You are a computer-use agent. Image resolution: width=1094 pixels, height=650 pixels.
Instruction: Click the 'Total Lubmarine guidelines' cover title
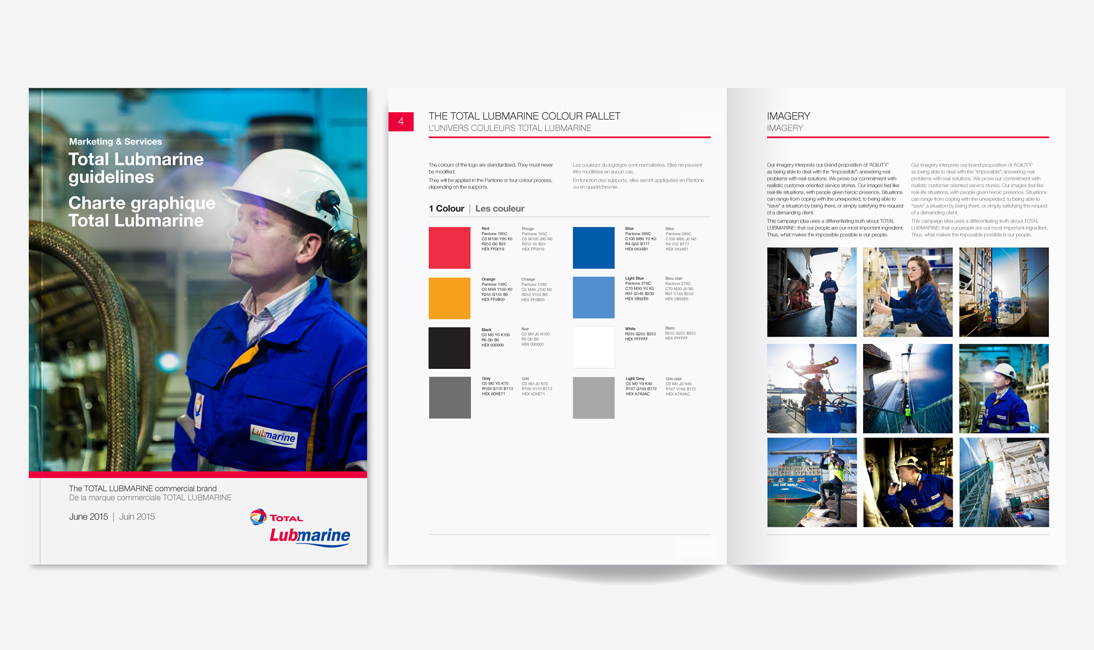(136, 168)
